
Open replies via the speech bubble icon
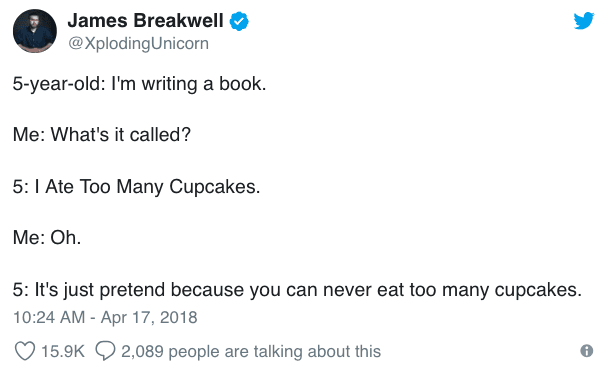(106, 351)
